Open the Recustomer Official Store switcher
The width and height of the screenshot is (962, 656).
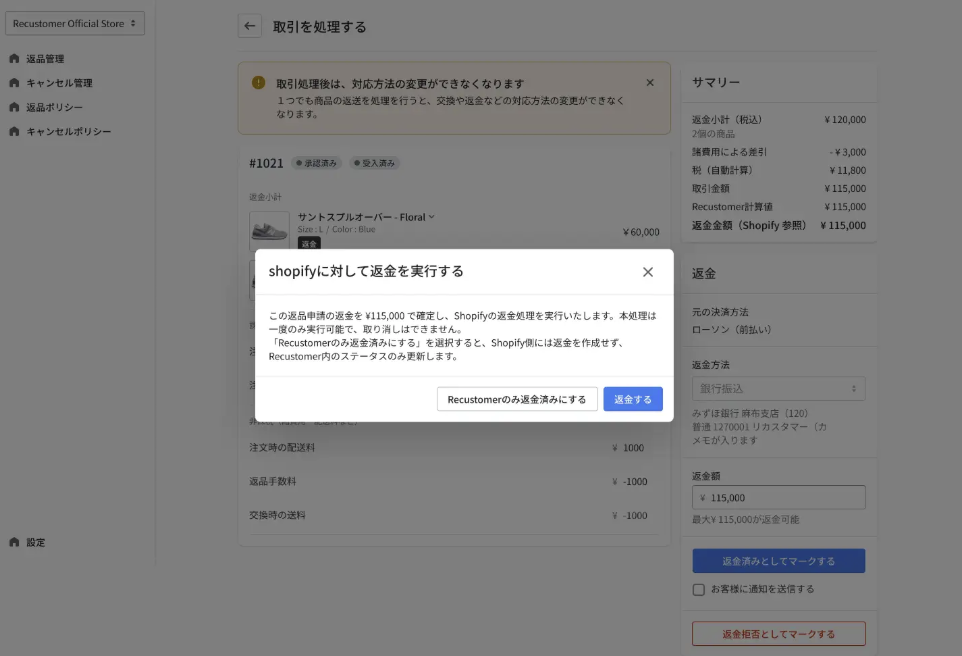74,22
